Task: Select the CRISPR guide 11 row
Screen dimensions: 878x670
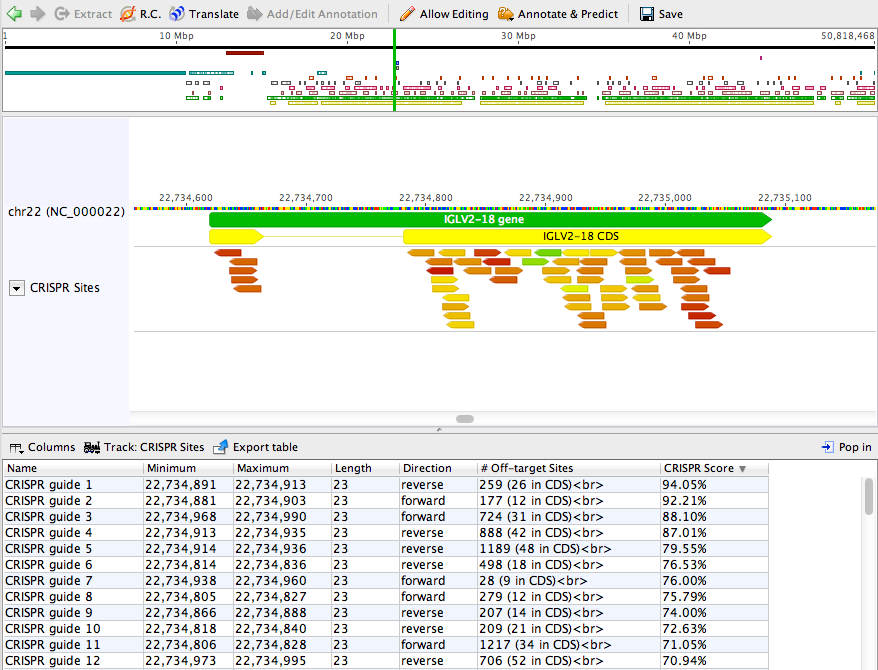Action: coord(386,645)
